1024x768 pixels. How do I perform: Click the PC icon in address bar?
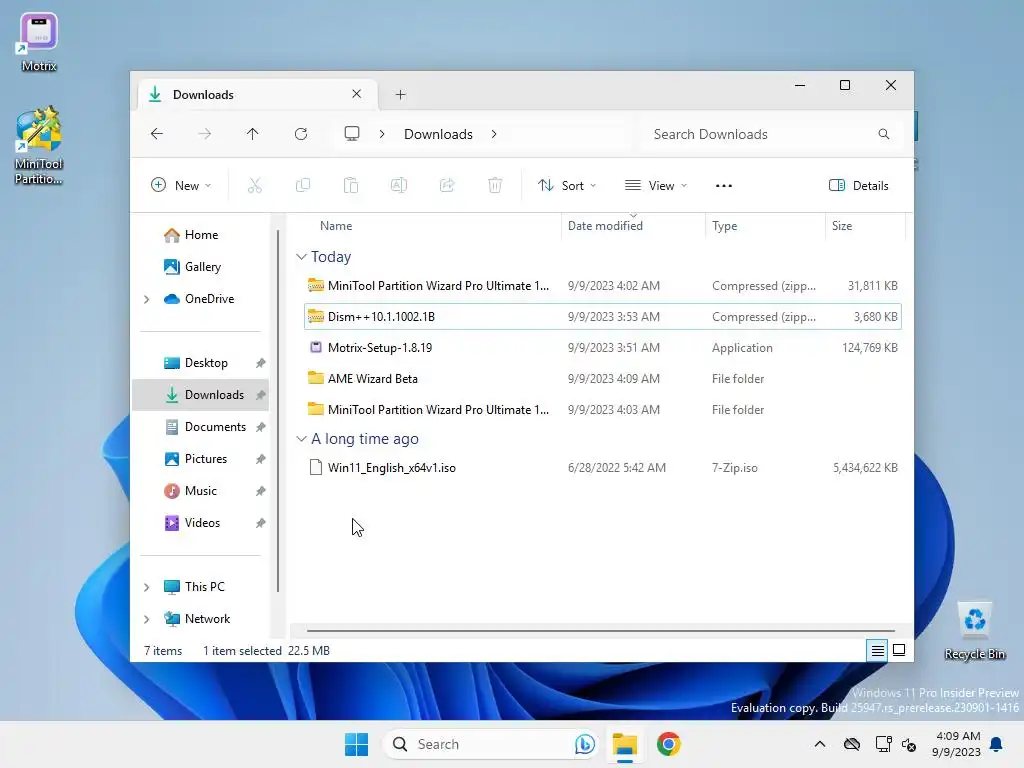point(352,134)
